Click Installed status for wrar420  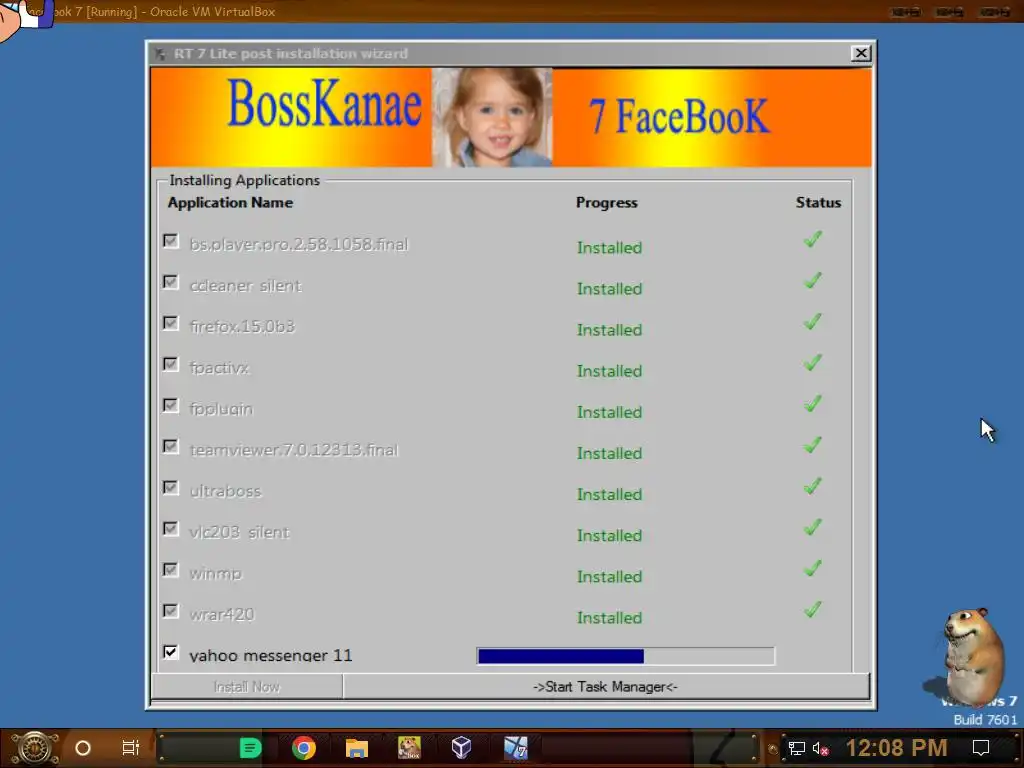point(609,618)
